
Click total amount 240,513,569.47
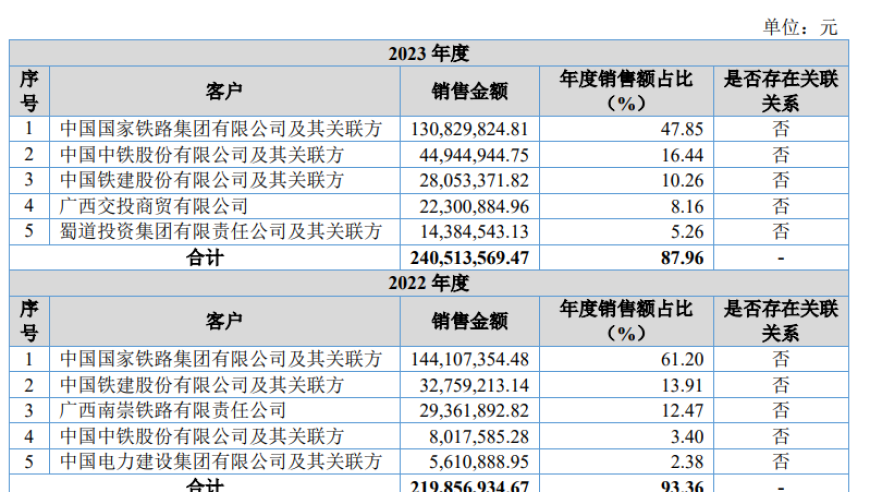(x=469, y=258)
